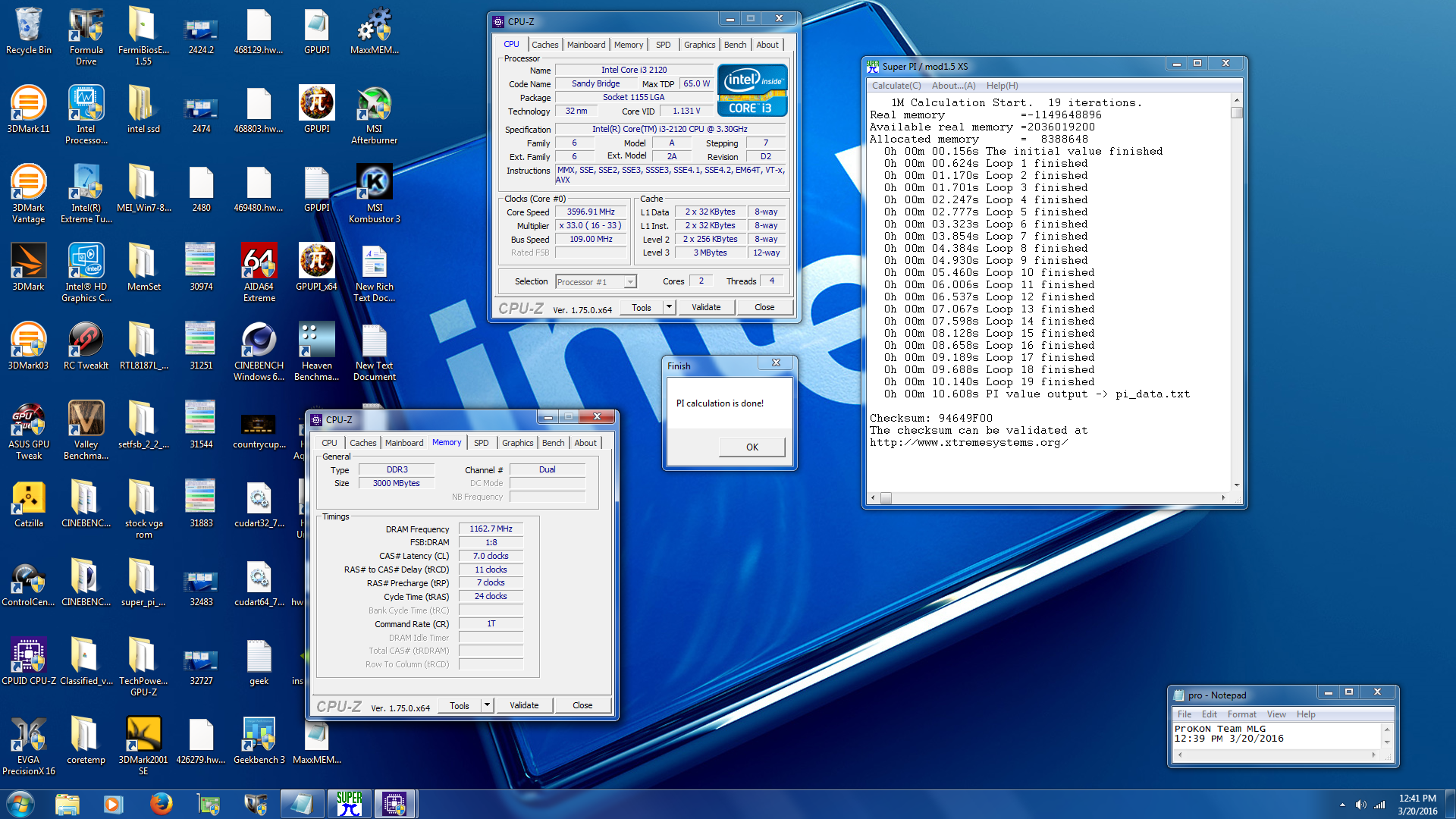Open Format menu in Notepad
This screenshot has height=819, width=1456.
pos(1241,714)
